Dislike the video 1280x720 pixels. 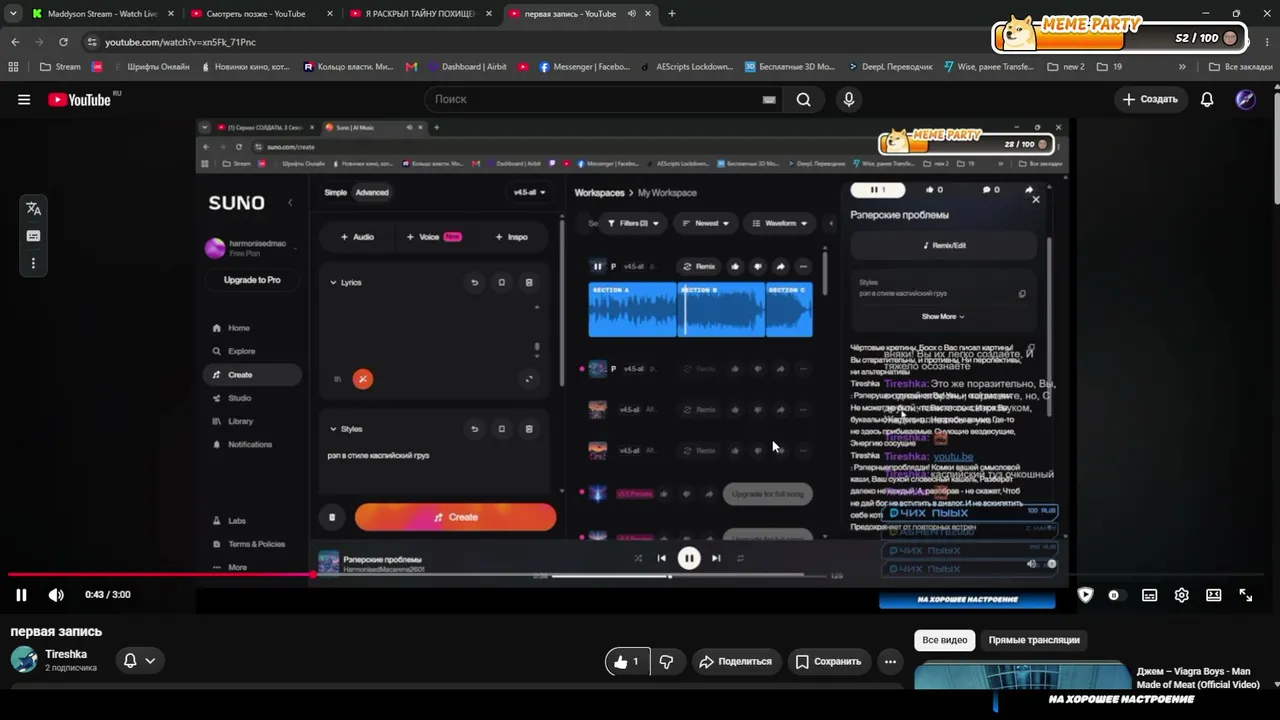pos(667,661)
